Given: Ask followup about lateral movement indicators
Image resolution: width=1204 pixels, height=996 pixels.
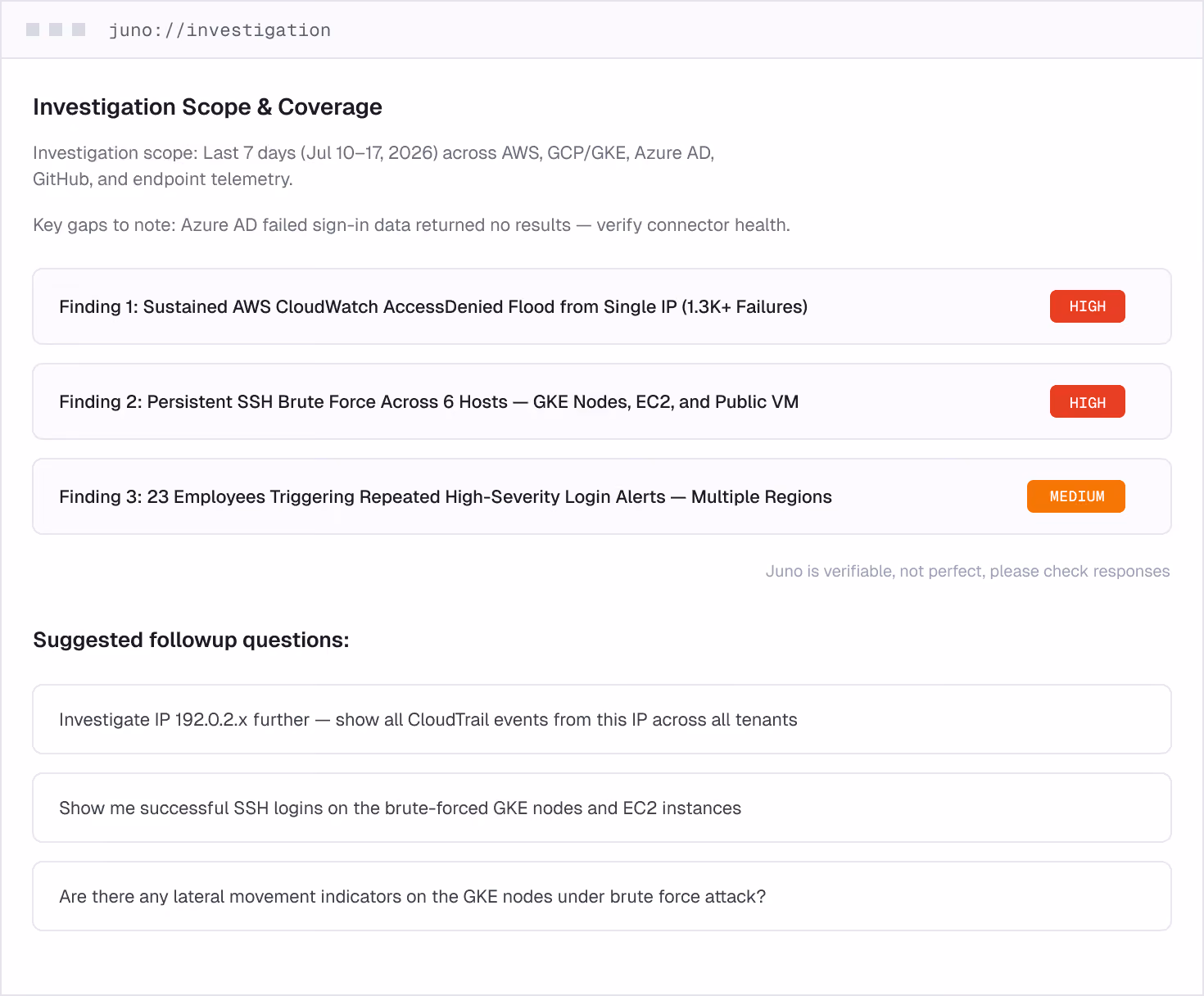Looking at the screenshot, I should click(x=602, y=896).
